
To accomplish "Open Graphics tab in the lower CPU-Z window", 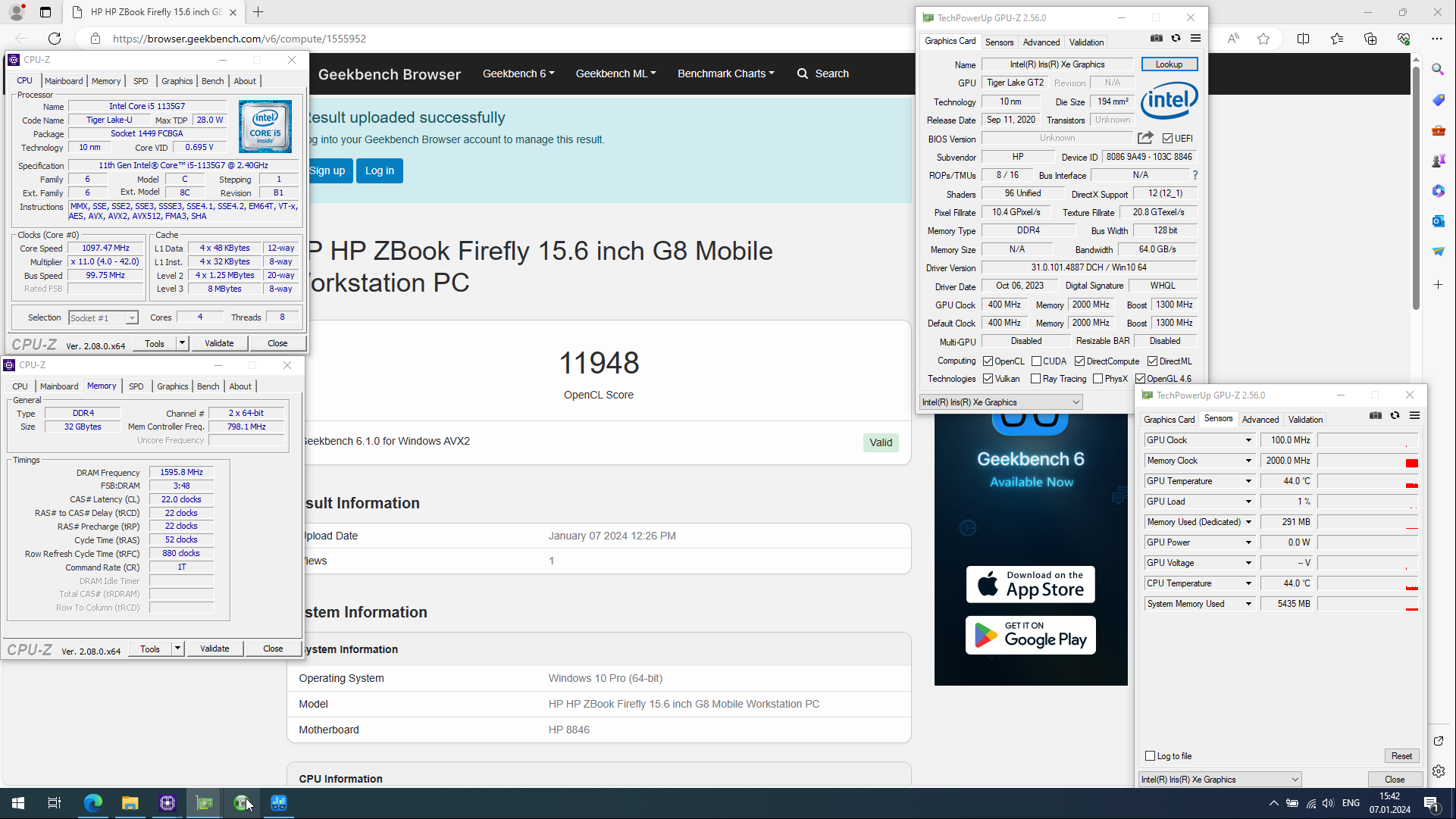I will (172, 386).
